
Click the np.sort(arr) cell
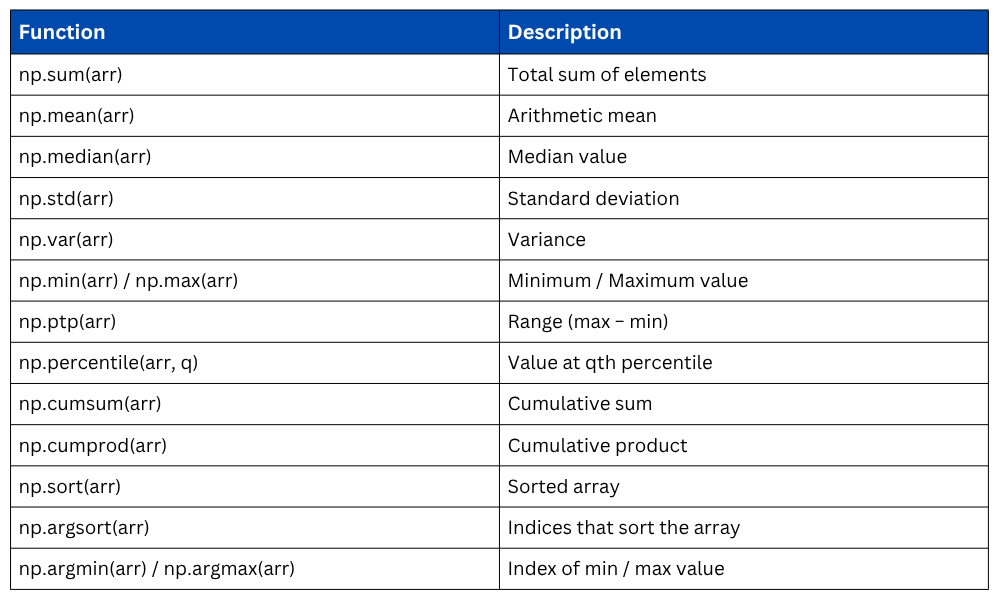click(70, 487)
